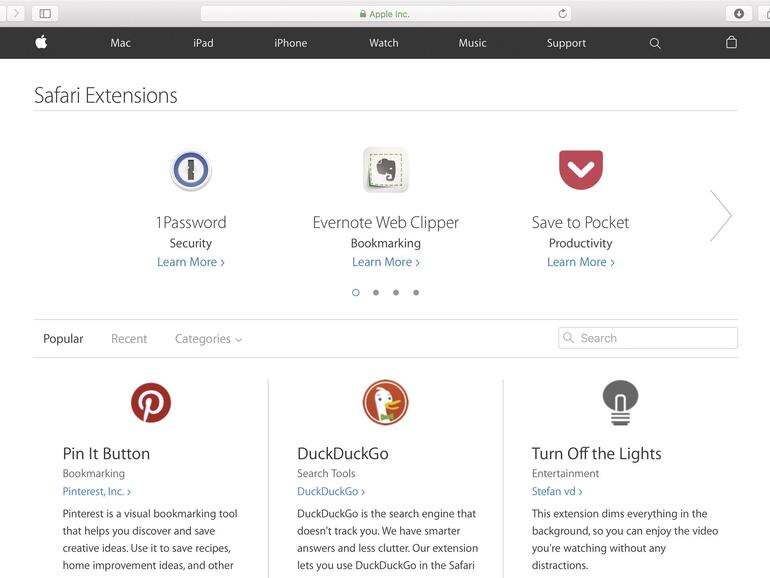Click the Apple Inc. address bar
Screen dimensions: 770x578
[385, 14]
